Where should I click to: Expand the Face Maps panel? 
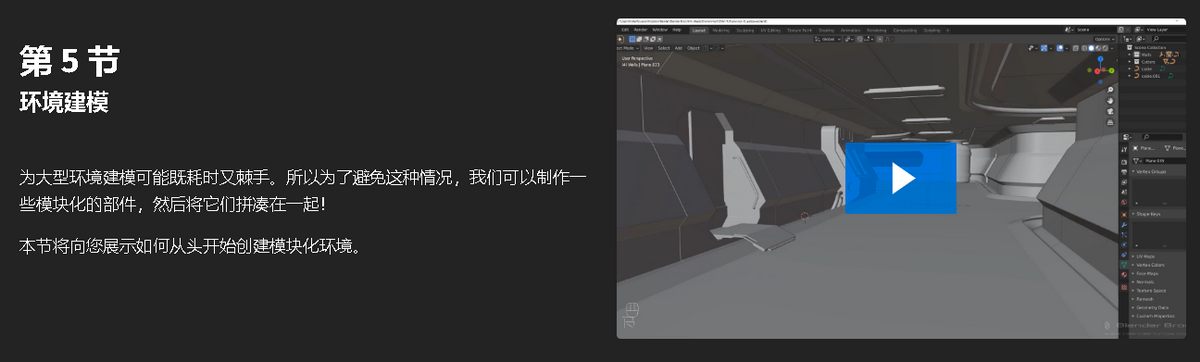pyautogui.click(x=1148, y=273)
